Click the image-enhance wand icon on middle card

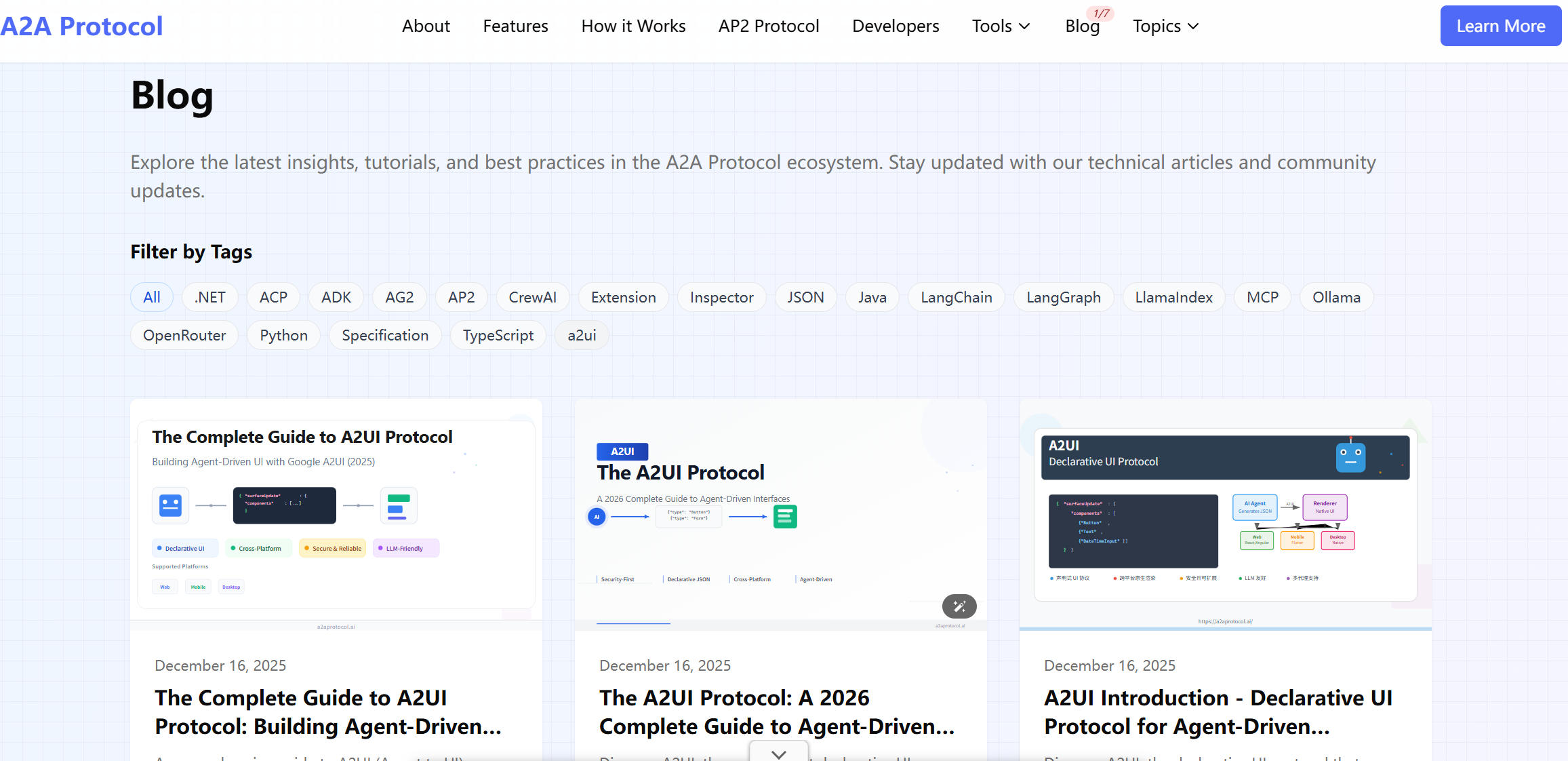click(x=959, y=606)
